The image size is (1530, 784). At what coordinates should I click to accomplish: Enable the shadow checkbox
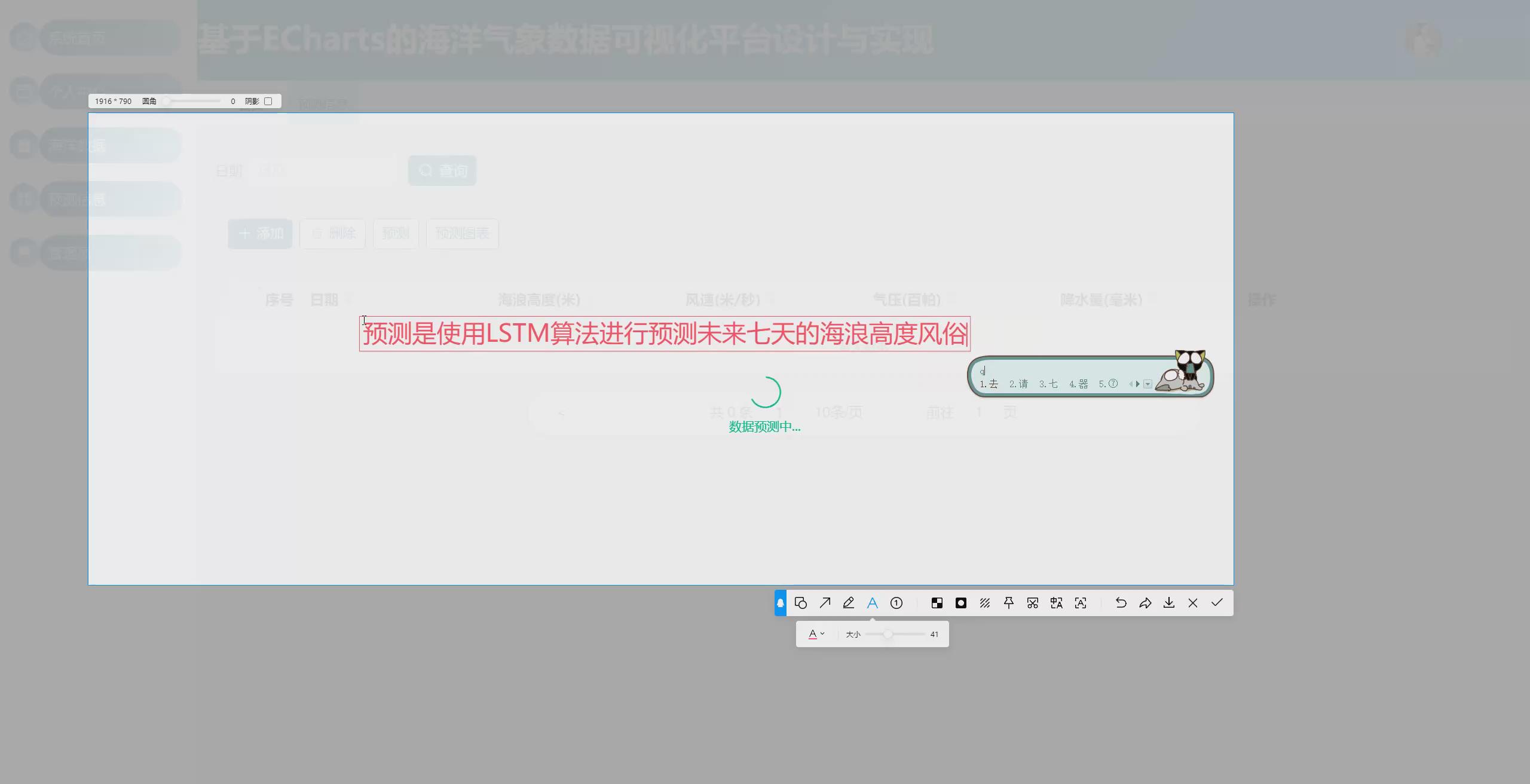tap(268, 102)
